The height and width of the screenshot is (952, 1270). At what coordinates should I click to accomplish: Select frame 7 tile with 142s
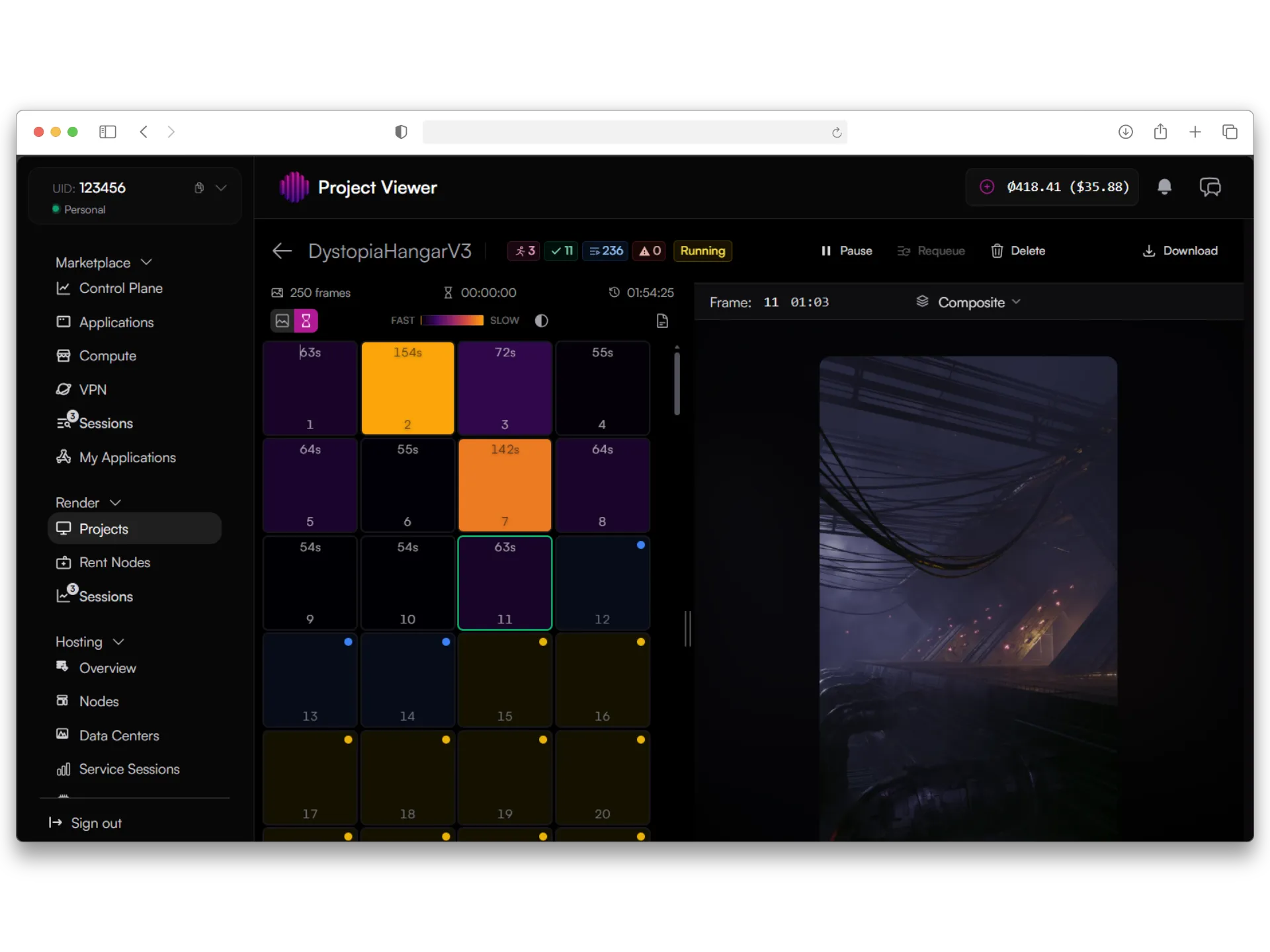505,485
